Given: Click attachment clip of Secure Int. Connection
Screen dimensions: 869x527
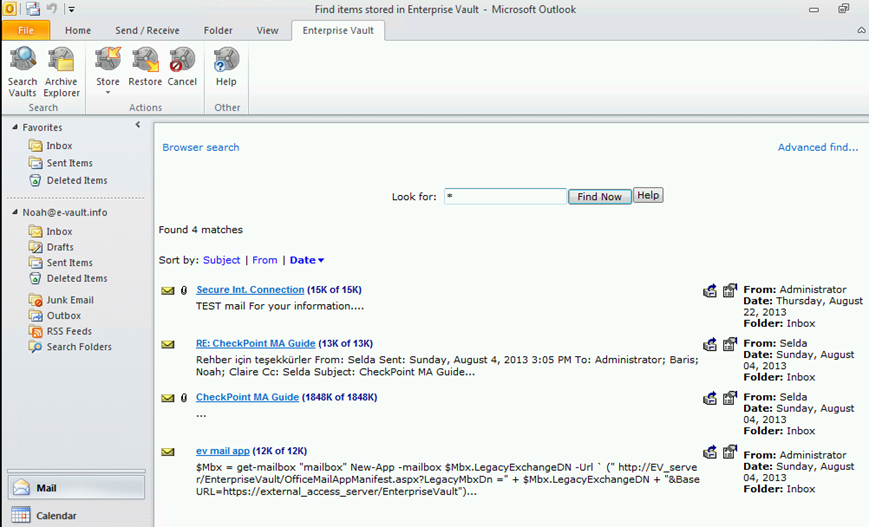Looking at the screenshot, I should click(184, 290).
